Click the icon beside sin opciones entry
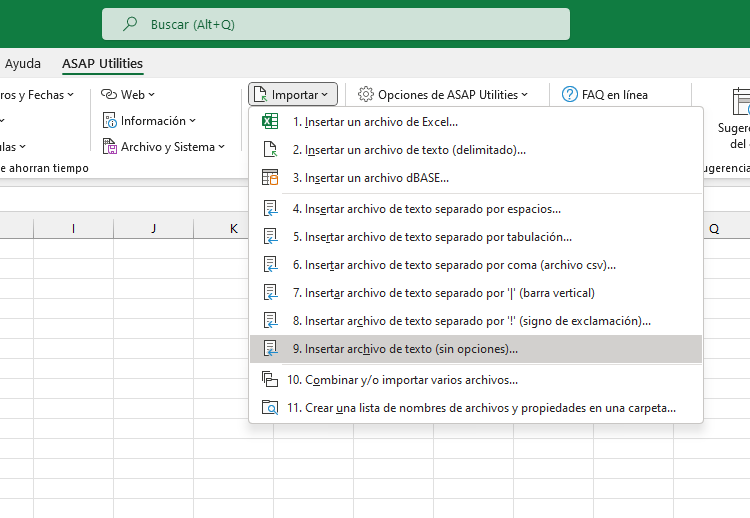The height and width of the screenshot is (518, 750). point(271,349)
